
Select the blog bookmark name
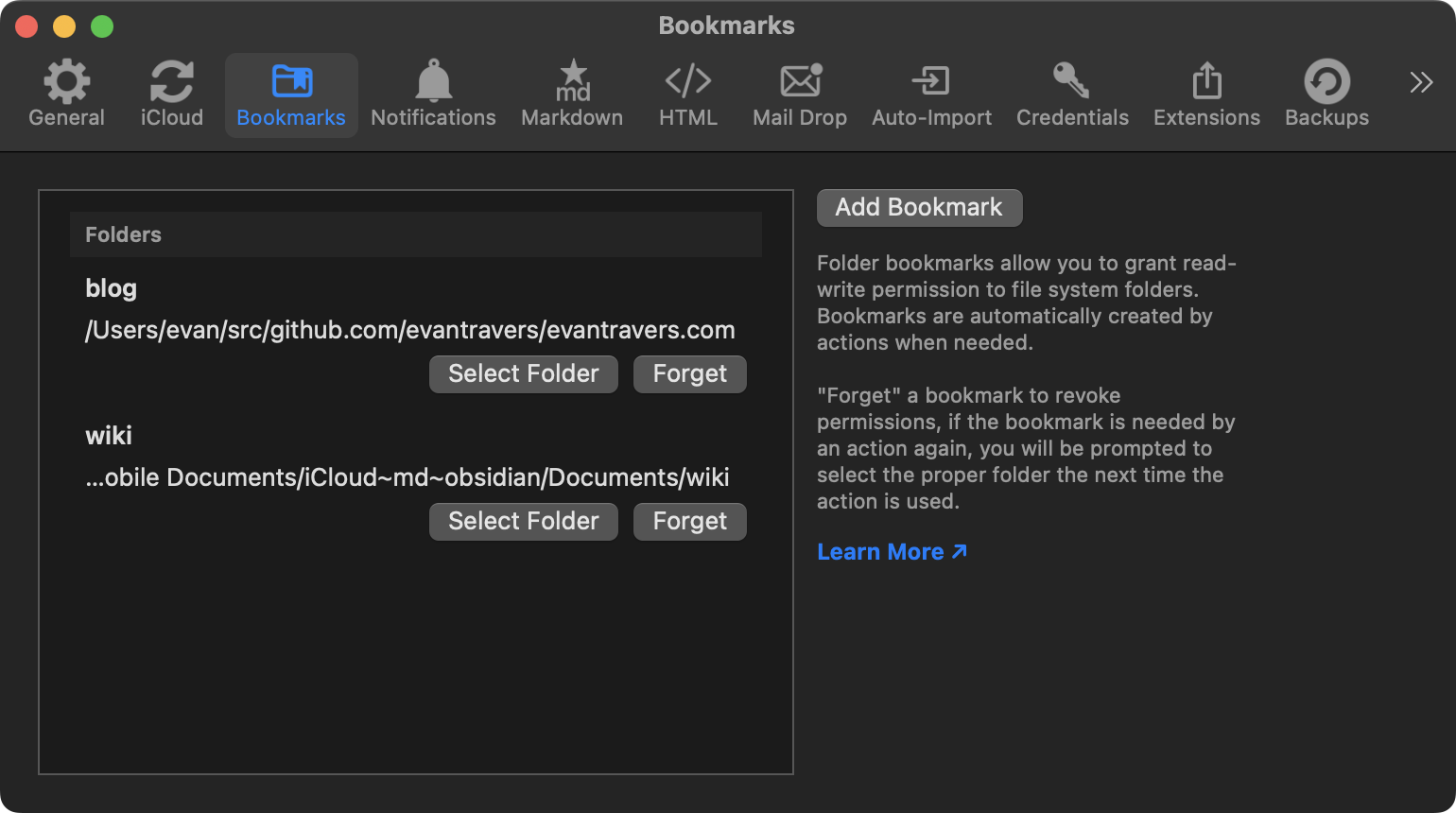(x=112, y=288)
